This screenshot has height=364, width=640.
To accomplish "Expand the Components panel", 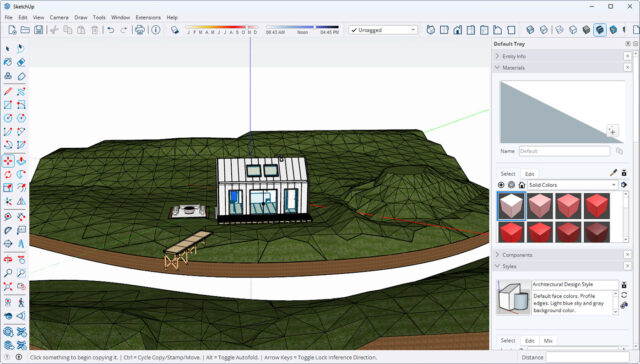I will pyautogui.click(x=498, y=255).
